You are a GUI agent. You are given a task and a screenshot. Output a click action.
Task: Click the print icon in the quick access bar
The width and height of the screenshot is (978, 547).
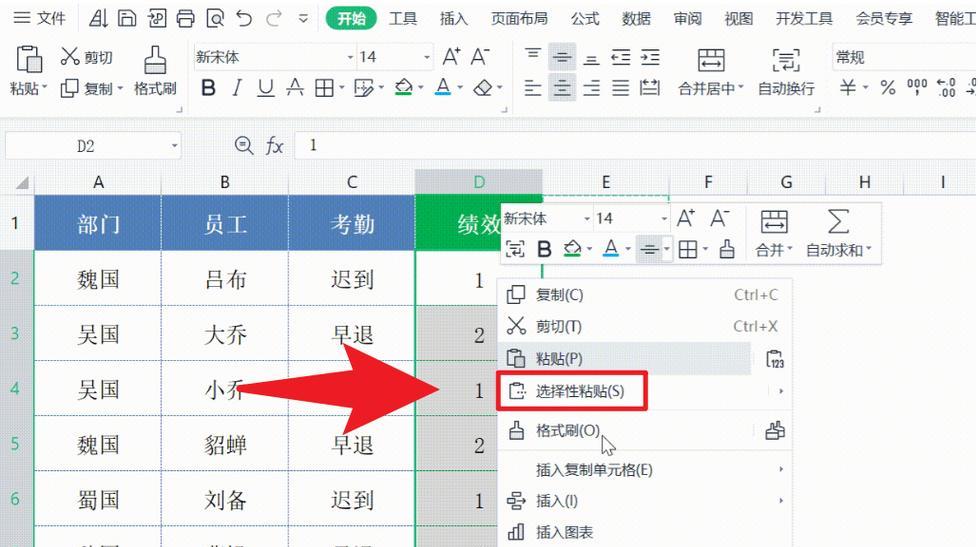pyautogui.click(x=185, y=18)
